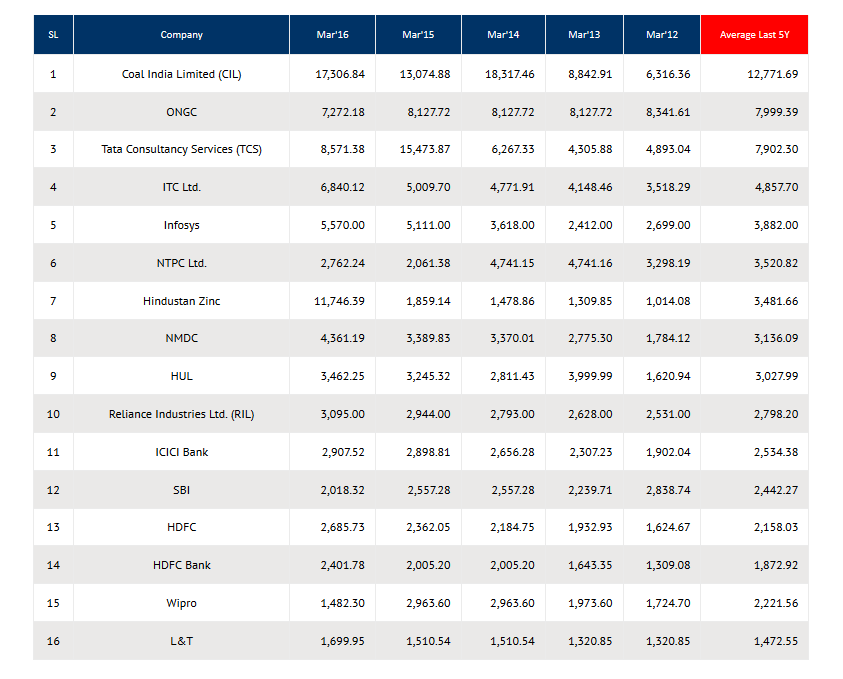Select the Infosys company cell
This screenshot has width=843, height=679.
tap(182, 225)
